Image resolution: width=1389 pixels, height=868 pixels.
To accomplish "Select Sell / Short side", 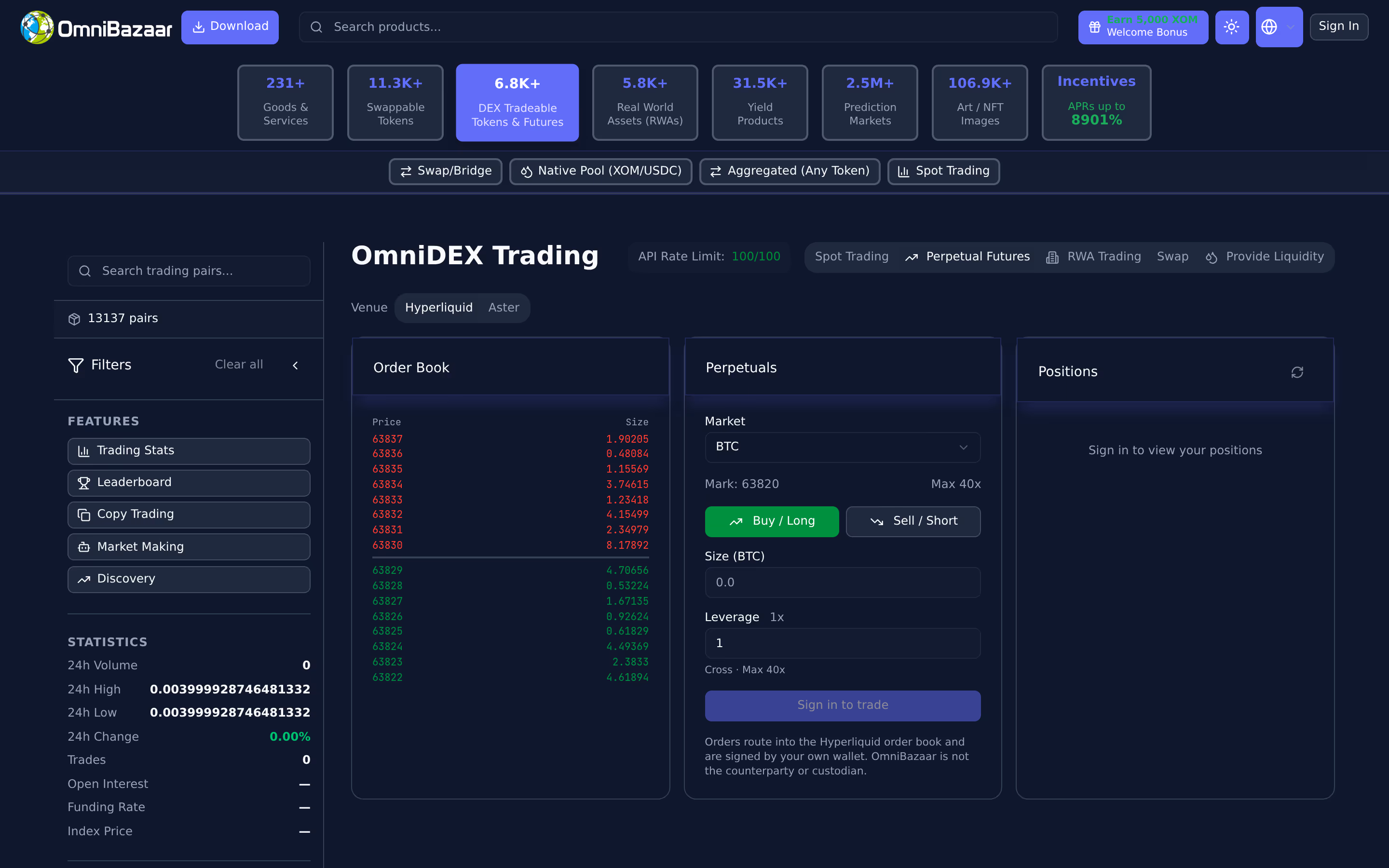I will tap(913, 521).
